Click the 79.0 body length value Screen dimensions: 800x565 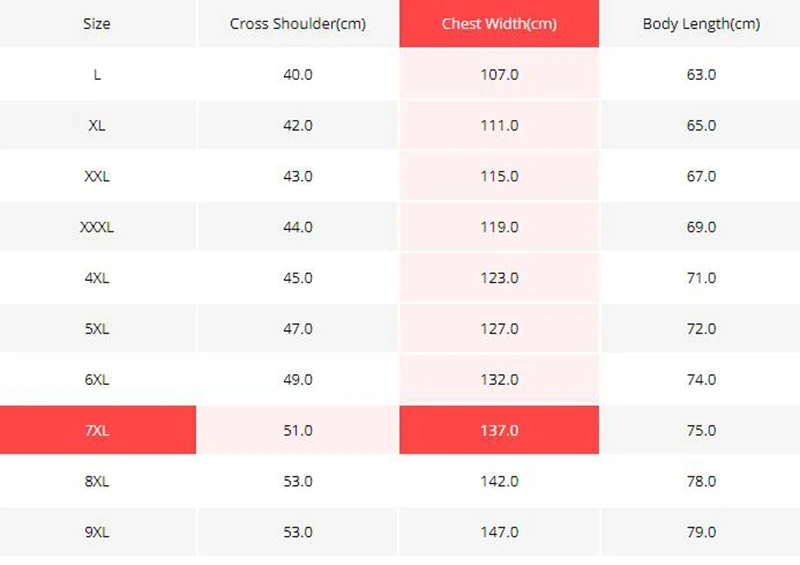coord(701,532)
